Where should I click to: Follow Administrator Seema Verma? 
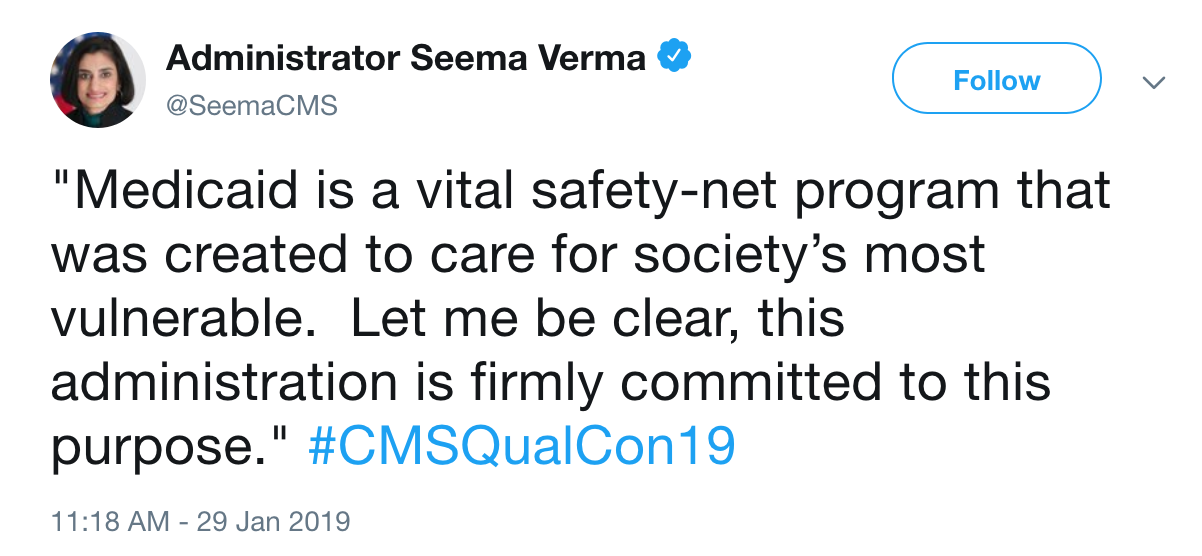(x=996, y=80)
